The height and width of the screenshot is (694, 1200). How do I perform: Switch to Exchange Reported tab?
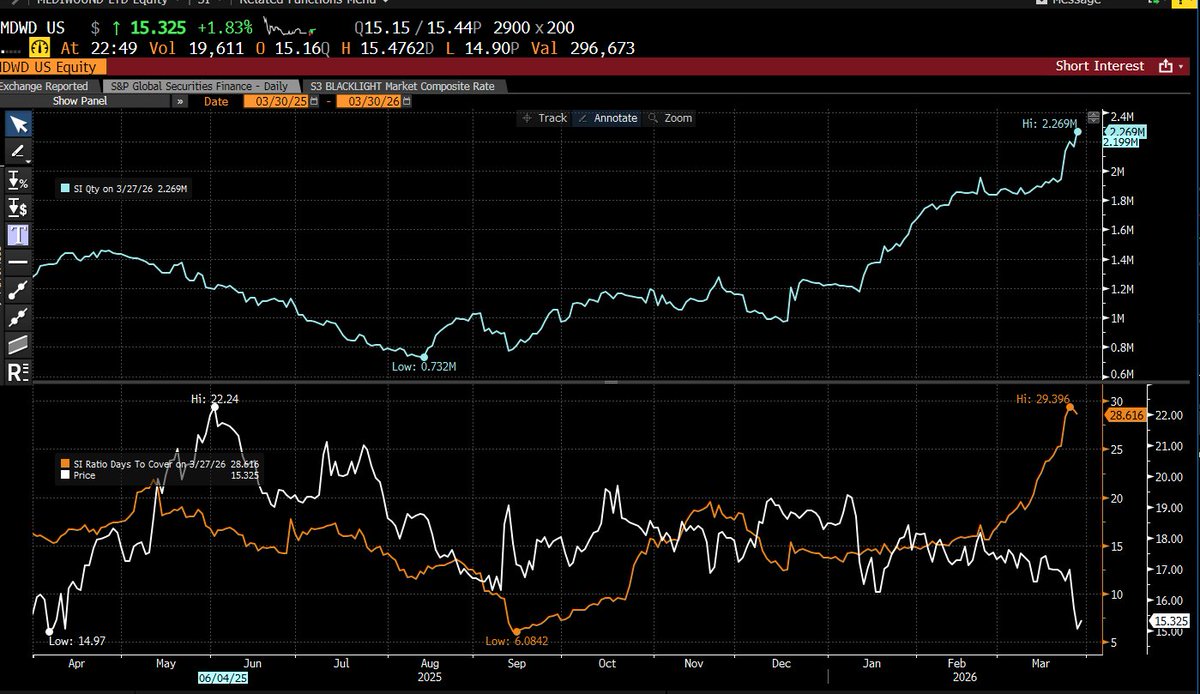tap(43, 86)
